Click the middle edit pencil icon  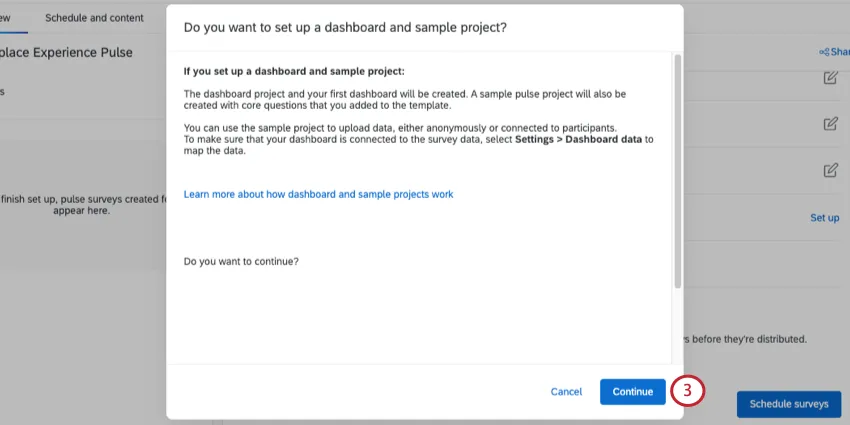tap(830, 124)
